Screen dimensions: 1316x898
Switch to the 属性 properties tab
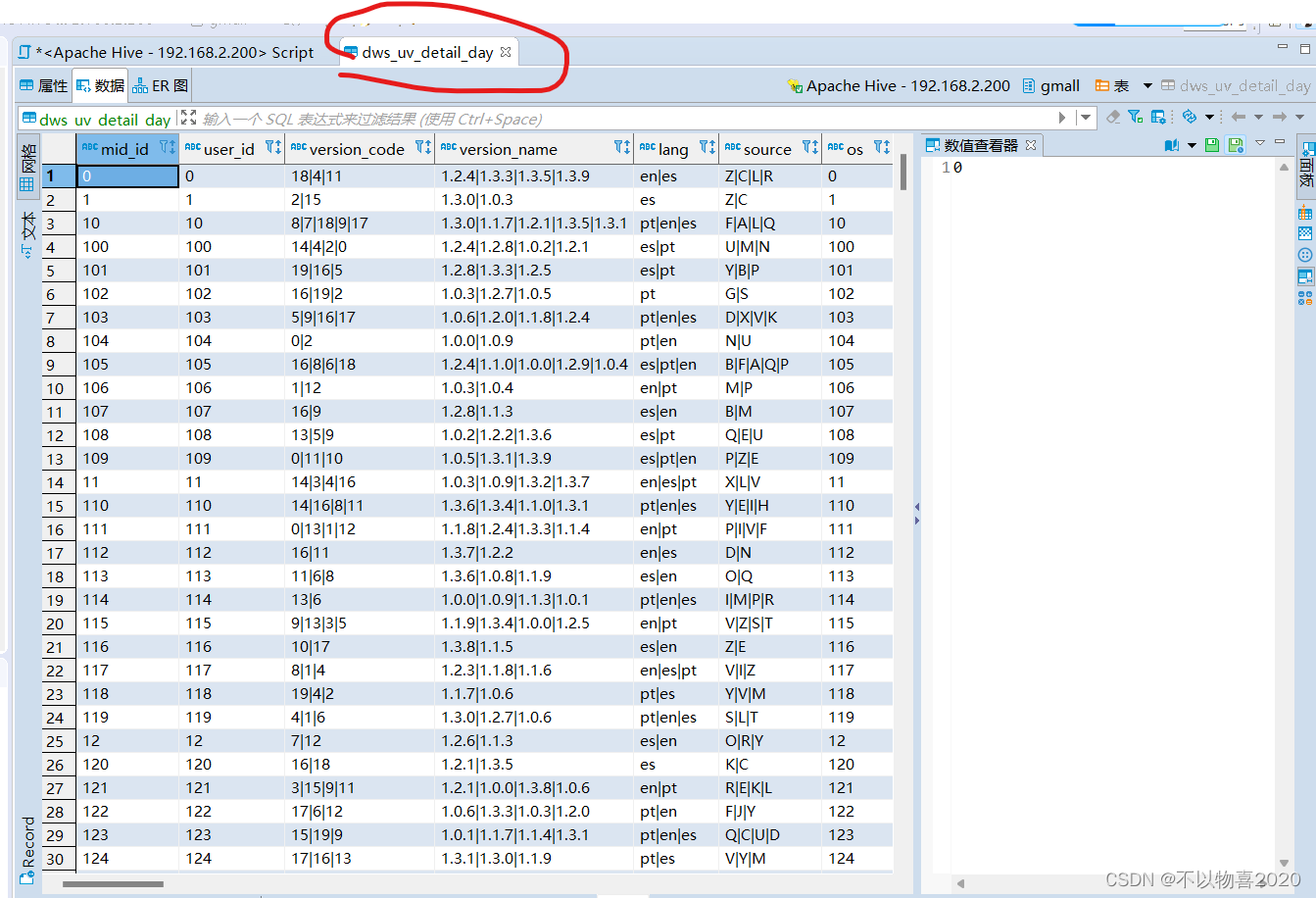(44, 85)
